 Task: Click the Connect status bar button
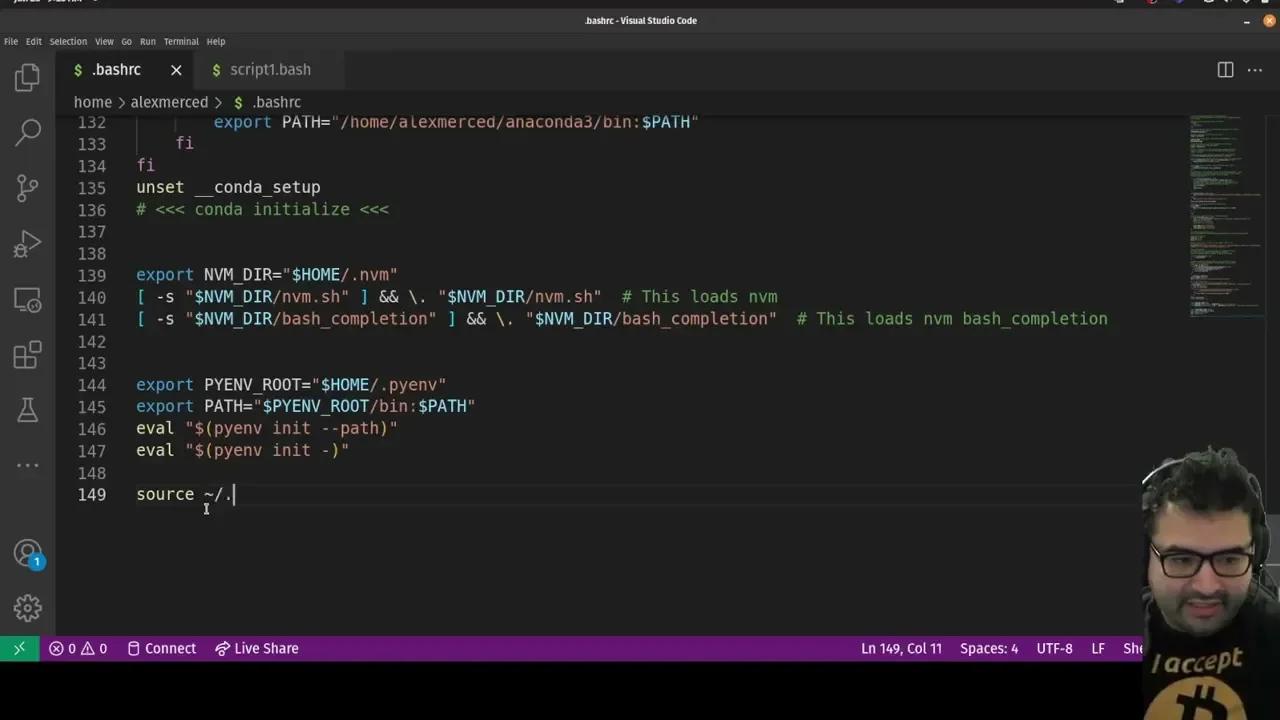point(161,648)
